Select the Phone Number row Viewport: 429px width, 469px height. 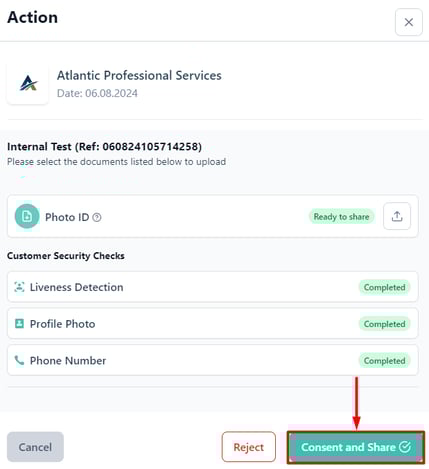pyautogui.click(x=213, y=360)
